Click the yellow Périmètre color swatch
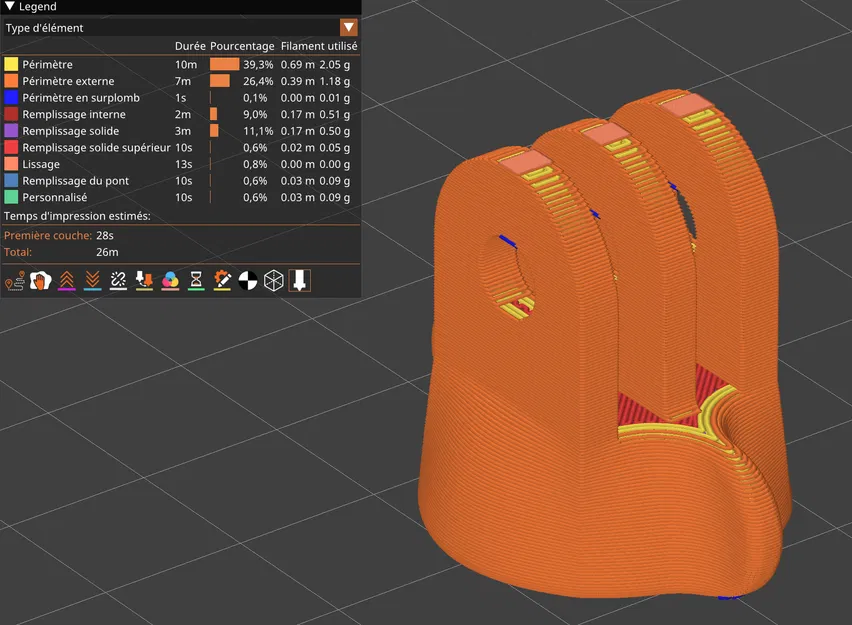Viewport: 852px width, 625px height. tap(11, 64)
